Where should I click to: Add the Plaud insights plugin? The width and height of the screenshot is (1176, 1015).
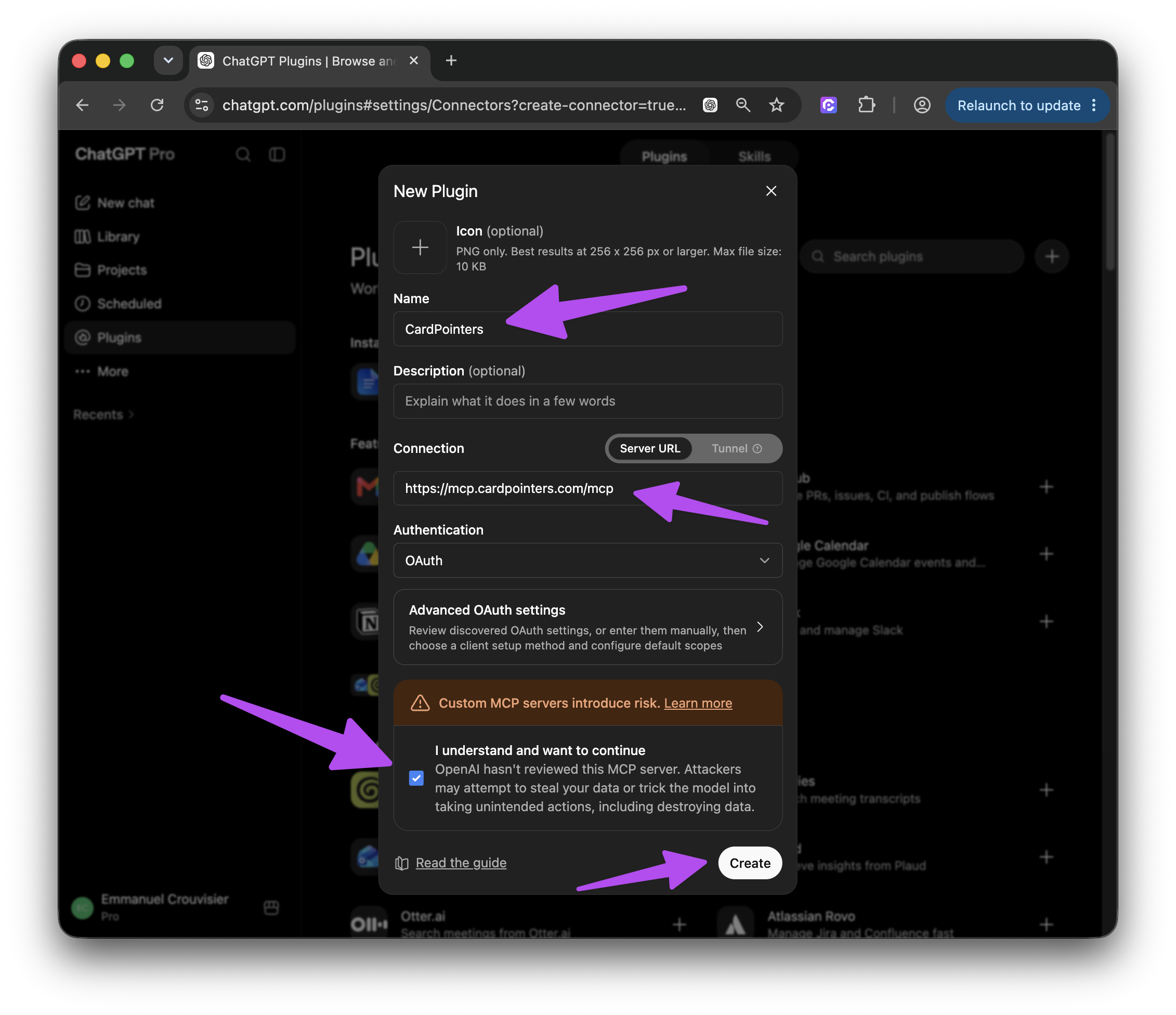[1046, 856]
